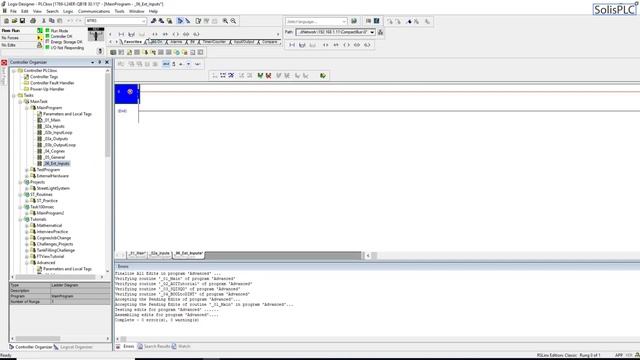Pin the Controller Organizer panel
Viewport: 640px width, 360px height.
click(x=100, y=62)
